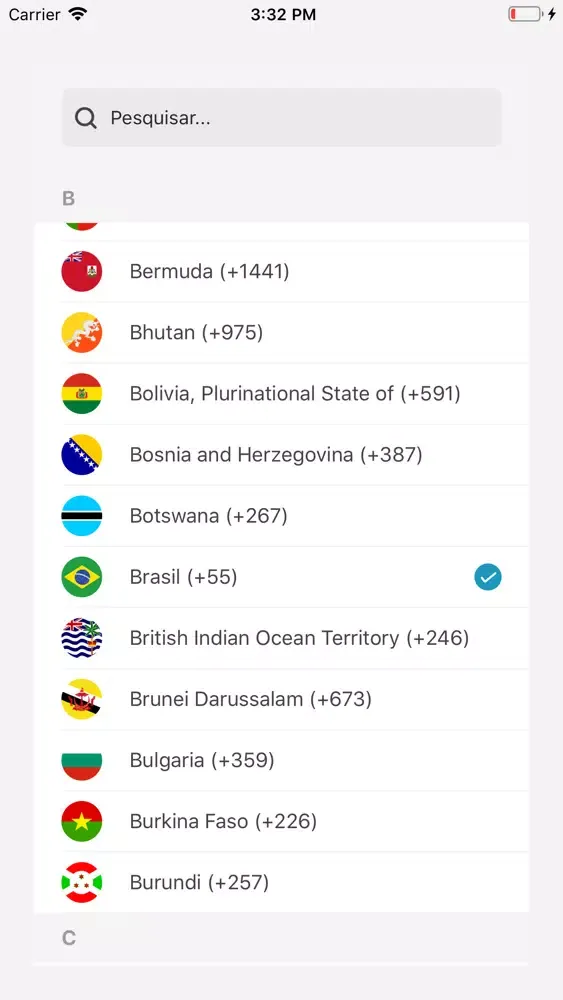This screenshot has width=563, height=1000.
Task: Tap the Bhutan flag icon
Action: click(82, 332)
